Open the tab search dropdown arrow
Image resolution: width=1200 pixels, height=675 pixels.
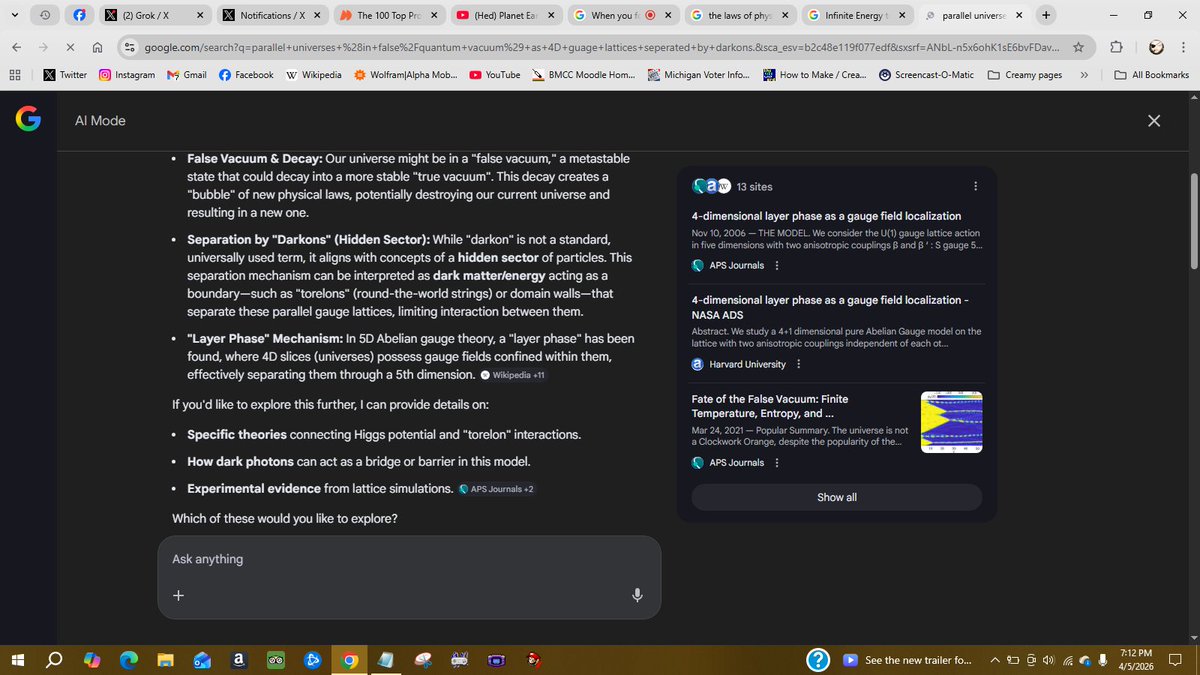(x=13, y=16)
